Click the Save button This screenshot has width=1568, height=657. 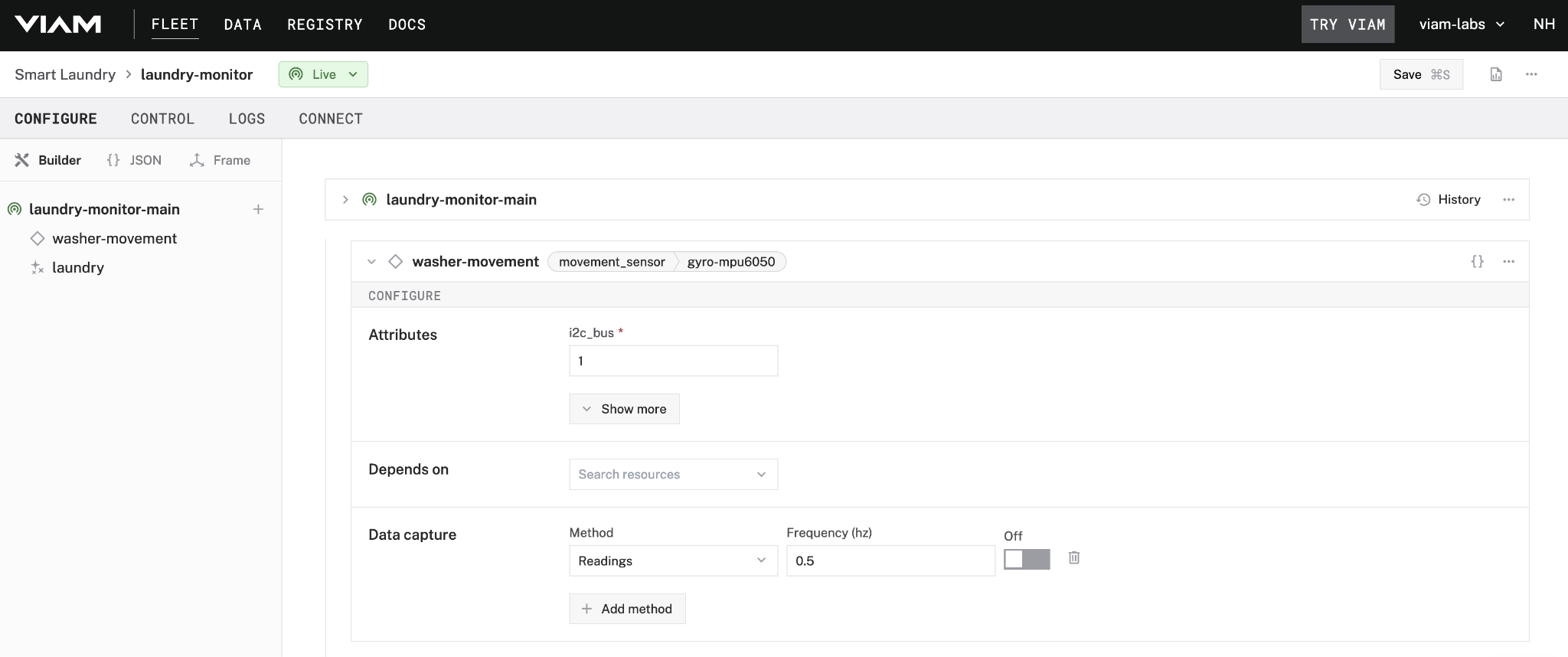click(1421, 74)
